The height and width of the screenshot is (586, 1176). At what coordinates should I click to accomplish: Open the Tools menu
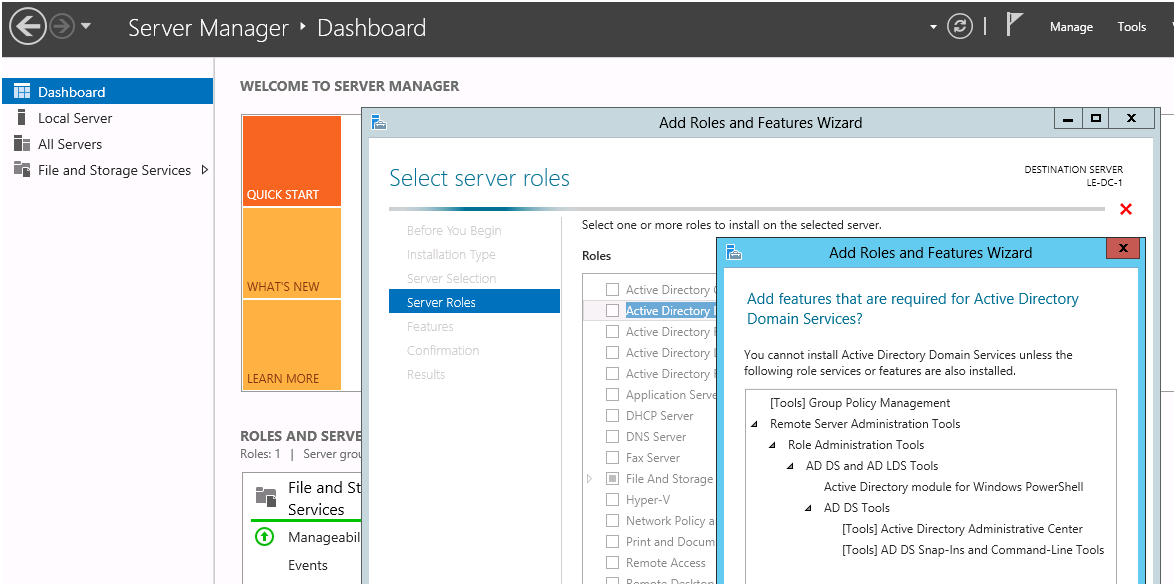pos(1131,27)
